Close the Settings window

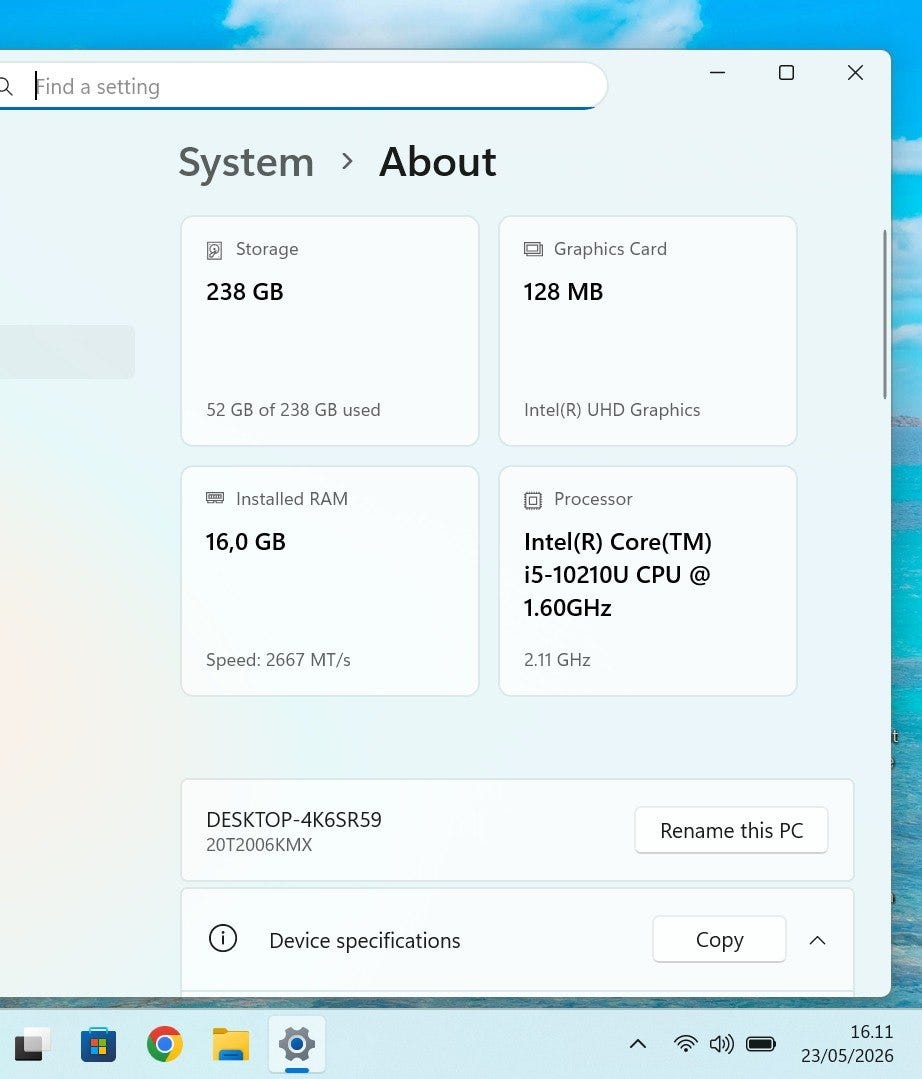coord(855,72)
